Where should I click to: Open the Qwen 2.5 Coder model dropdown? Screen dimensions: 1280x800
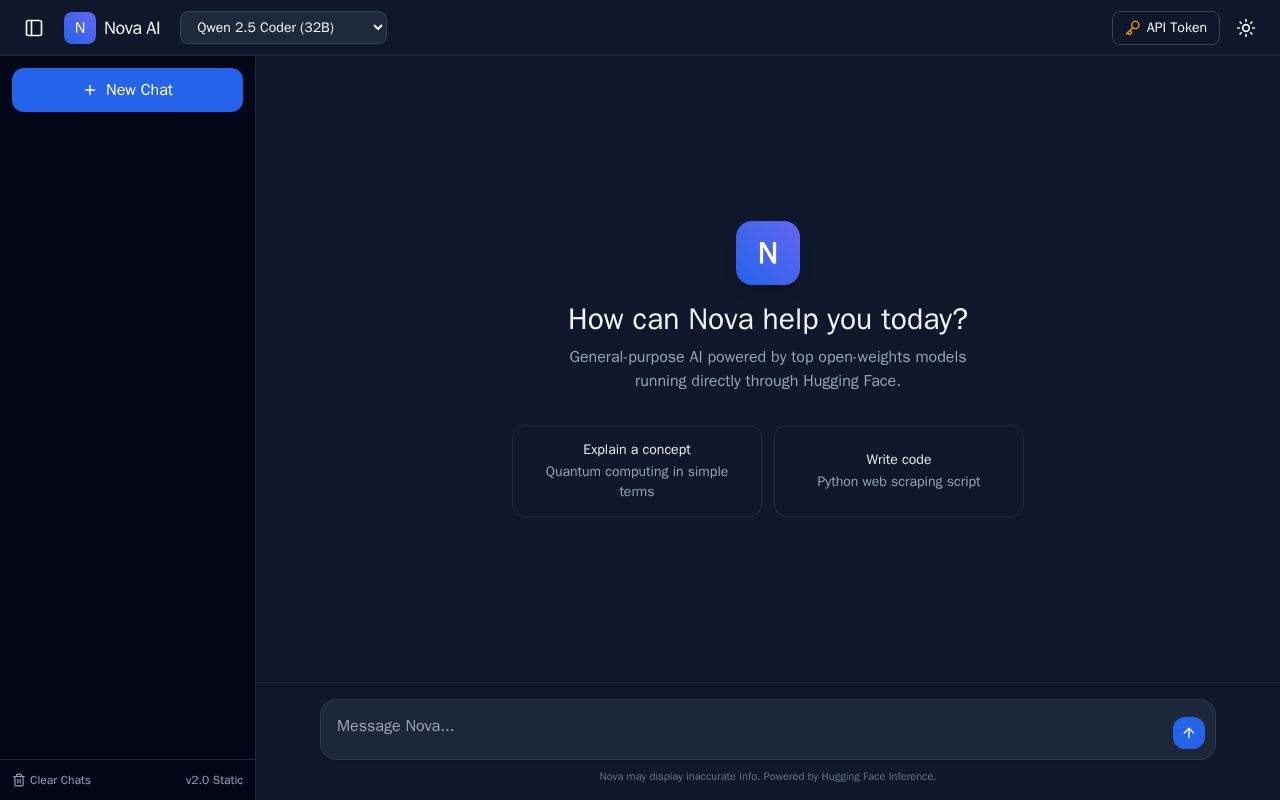(x=283, y=27)
